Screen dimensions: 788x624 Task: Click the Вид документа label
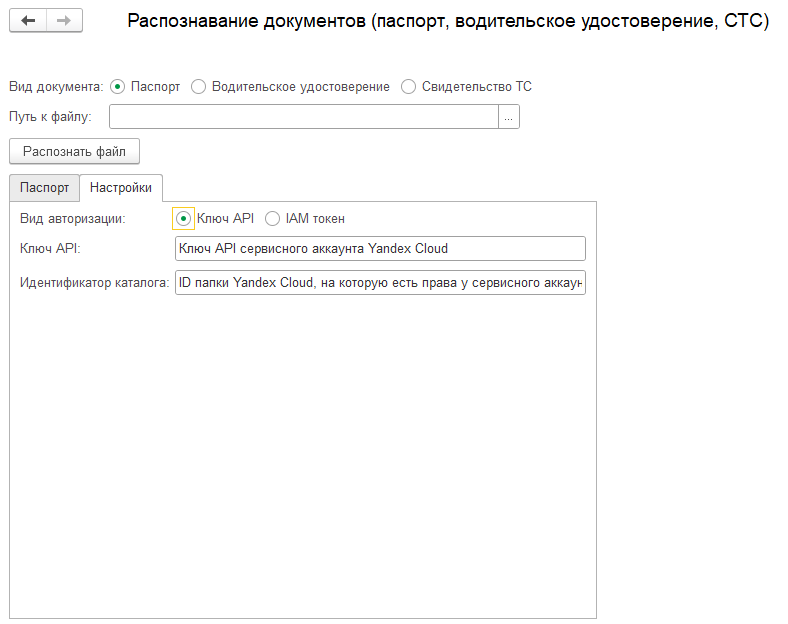pyautogui.click(x=56, y=87)
